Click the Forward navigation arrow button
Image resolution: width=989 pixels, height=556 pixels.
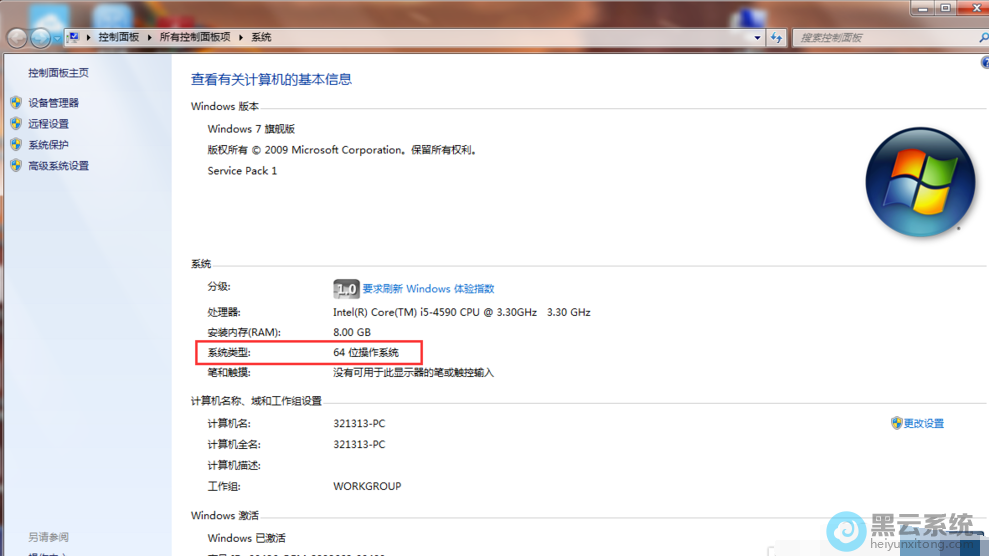tap(40, 38)
